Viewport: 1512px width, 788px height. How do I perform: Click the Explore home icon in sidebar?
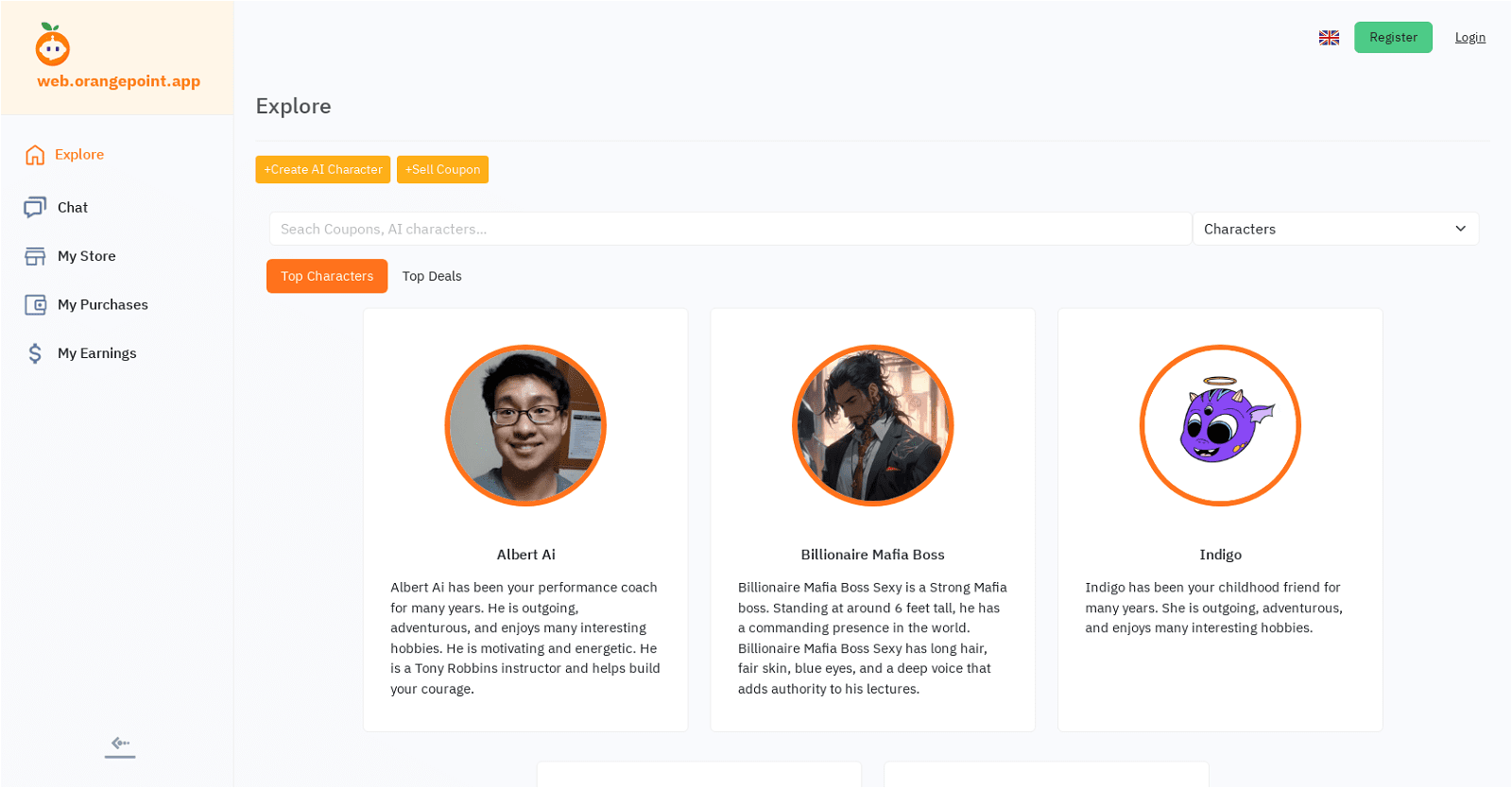pos(35,155)
